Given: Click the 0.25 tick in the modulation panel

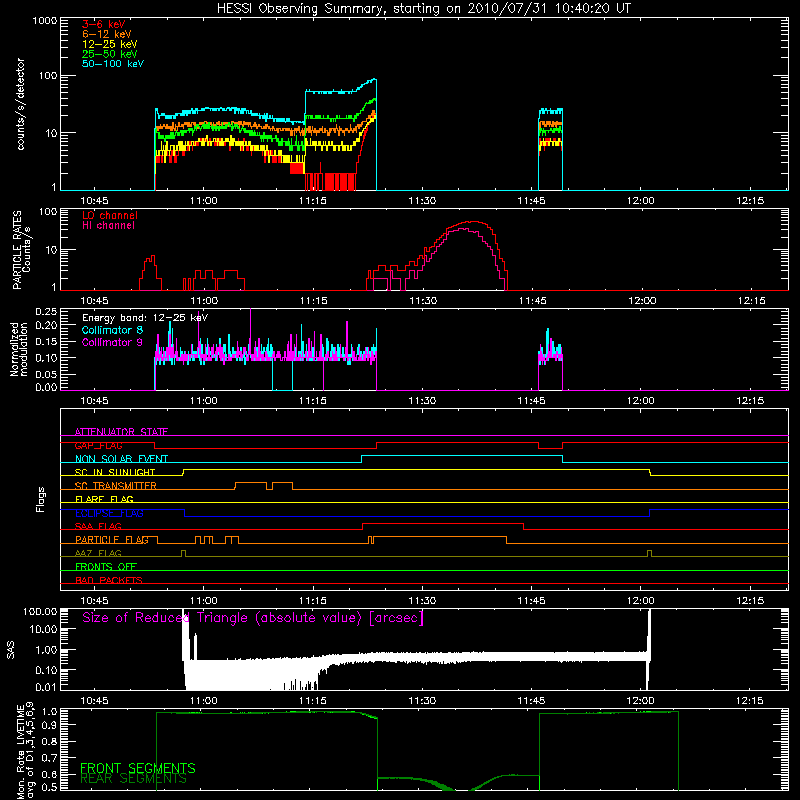Looking at the screenshot, I should click(x=46, y=312).
